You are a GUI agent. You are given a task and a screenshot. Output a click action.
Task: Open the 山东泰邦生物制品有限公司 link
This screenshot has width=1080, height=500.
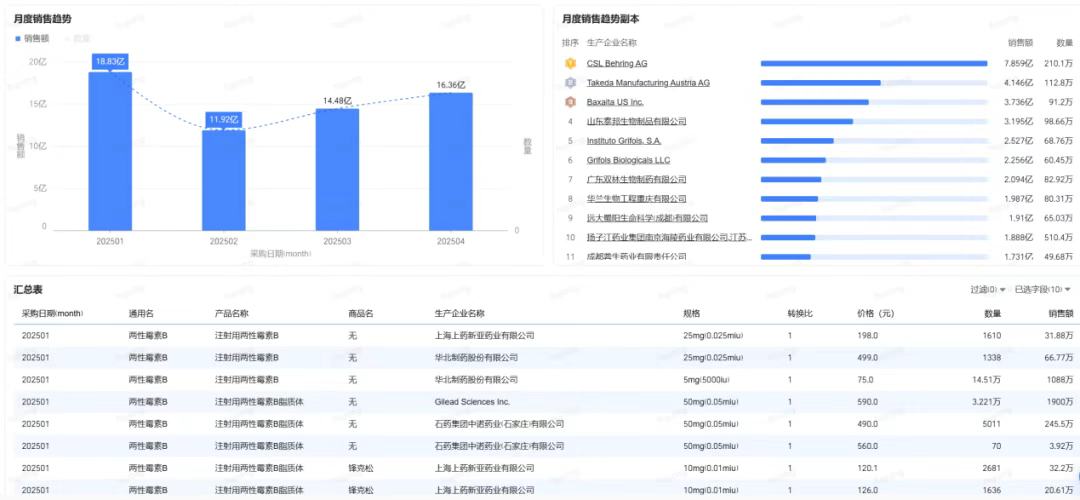point(636,121)
